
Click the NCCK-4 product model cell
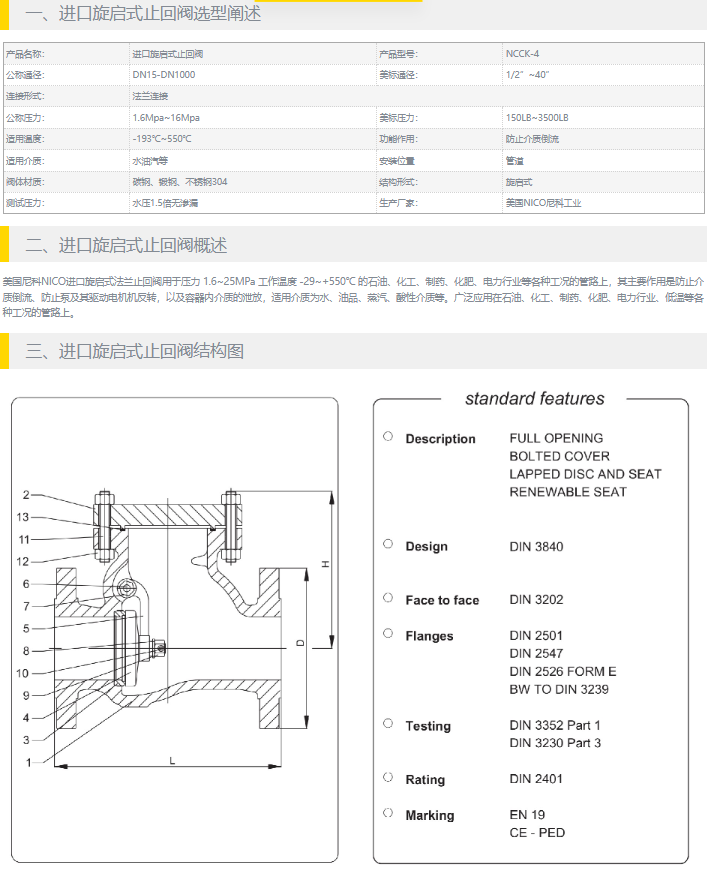coord(522,54)
